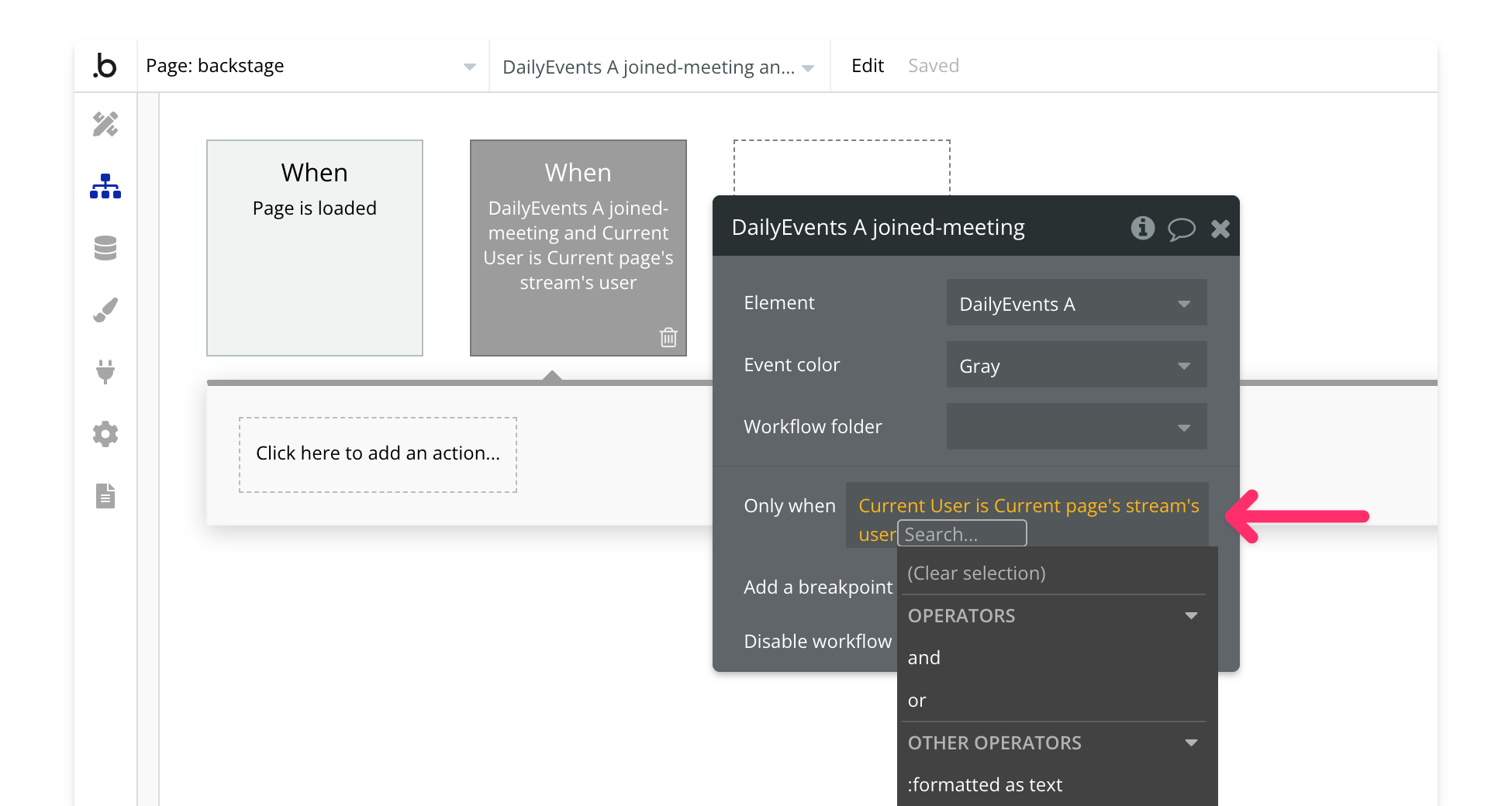Open the Data tab database icon
This screenshot has height=806, width=1512.
(105, 248)
